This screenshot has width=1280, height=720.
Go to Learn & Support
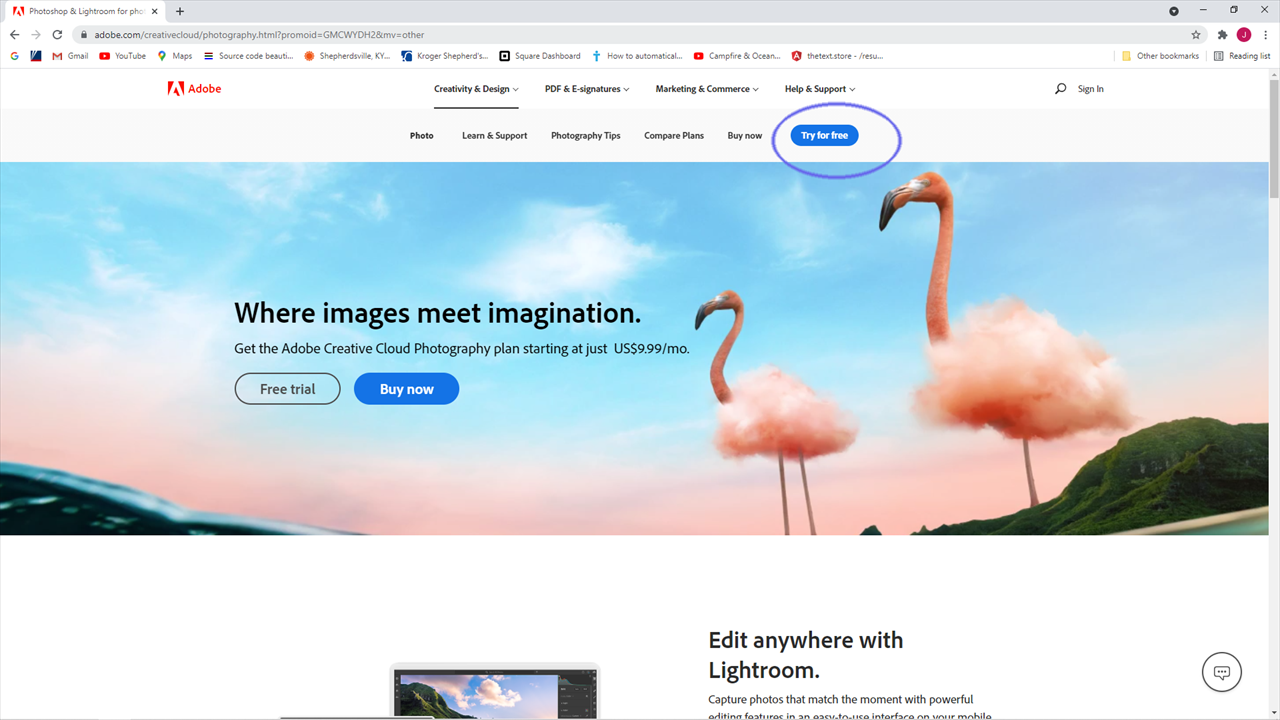click(x=494, y=136)
